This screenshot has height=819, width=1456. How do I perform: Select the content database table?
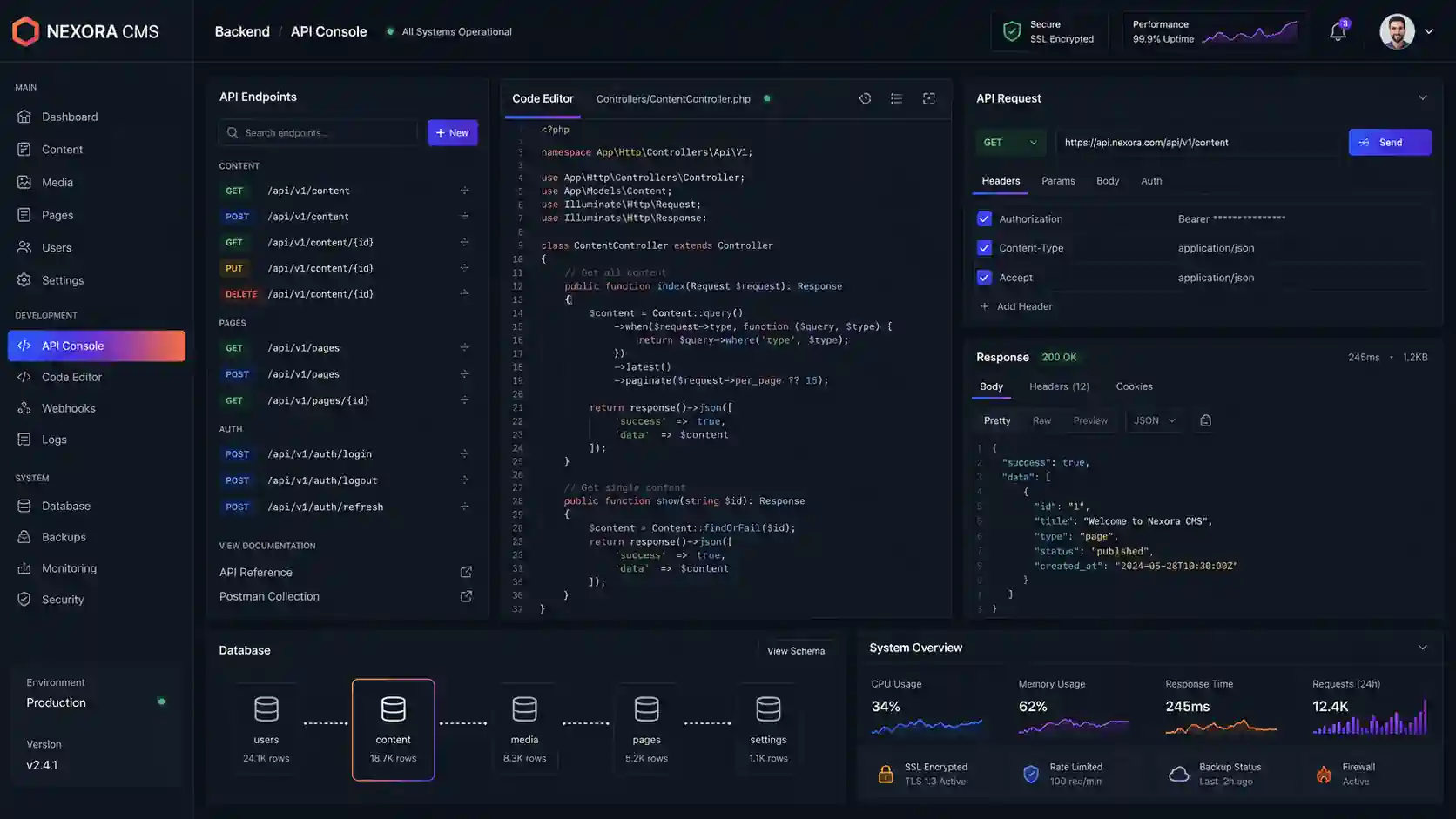pyautogui.click(x=393, y=729)
